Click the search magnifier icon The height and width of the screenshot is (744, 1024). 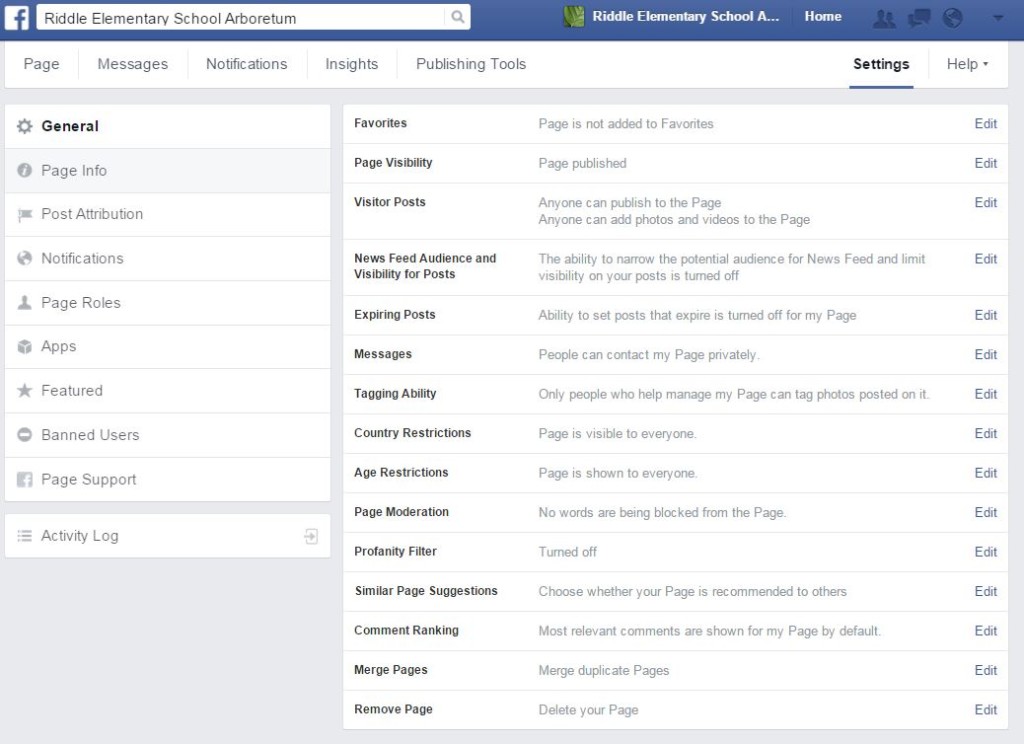click(x=458, y=17)
